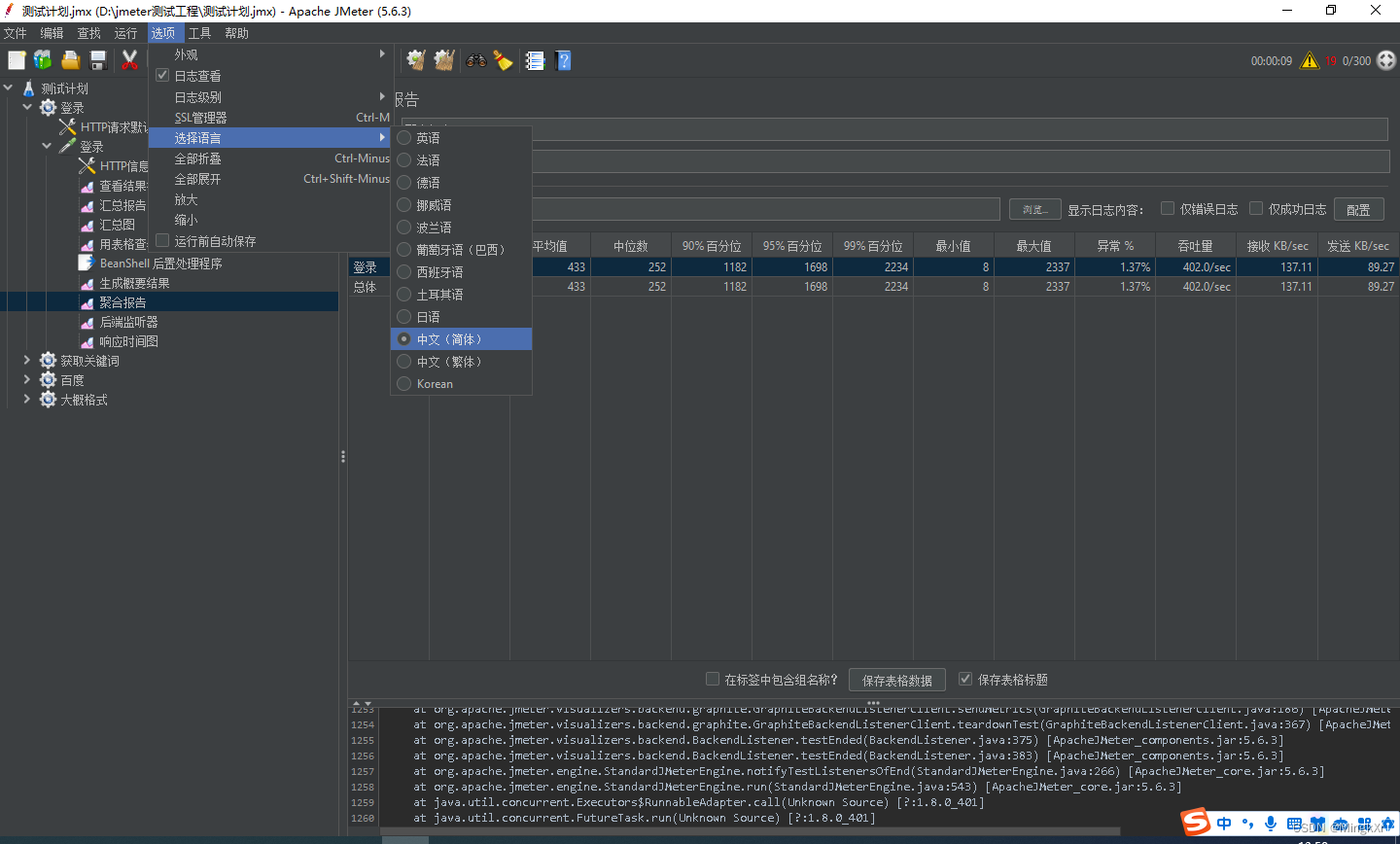Select the Korean language radio option

point(461,384)
